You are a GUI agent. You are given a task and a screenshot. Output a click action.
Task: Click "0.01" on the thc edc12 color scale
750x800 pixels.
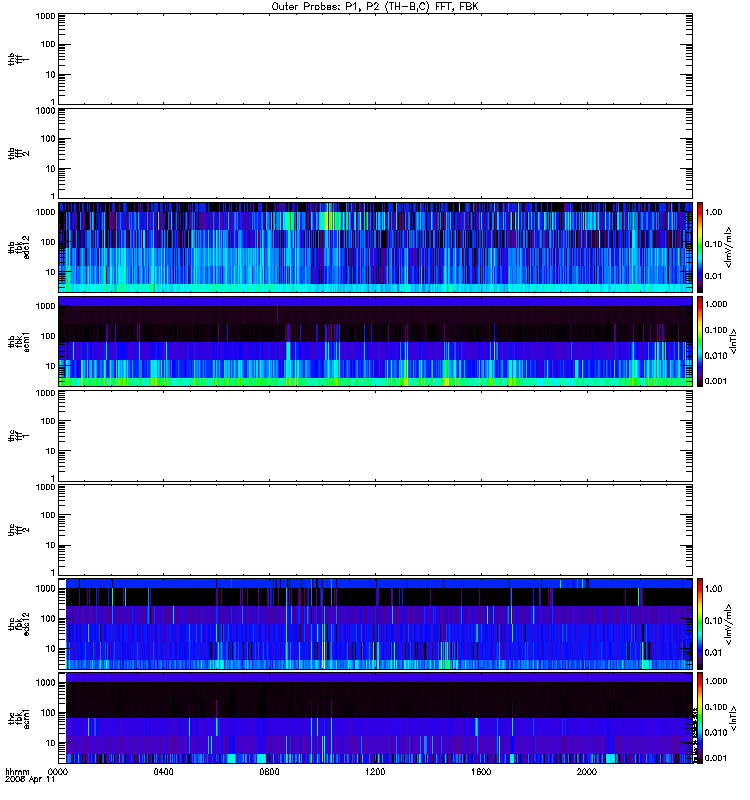click(713, 653)
